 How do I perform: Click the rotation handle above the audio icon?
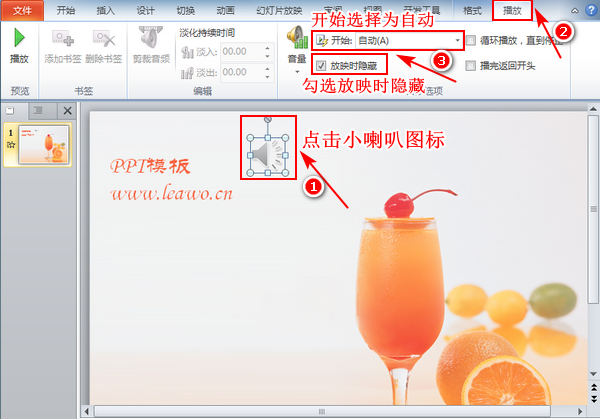tap(267, 119)
